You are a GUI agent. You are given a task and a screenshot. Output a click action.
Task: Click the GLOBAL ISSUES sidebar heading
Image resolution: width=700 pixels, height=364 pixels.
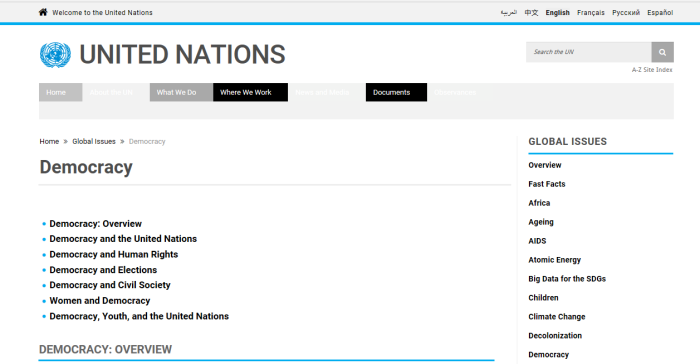point(567,142)
